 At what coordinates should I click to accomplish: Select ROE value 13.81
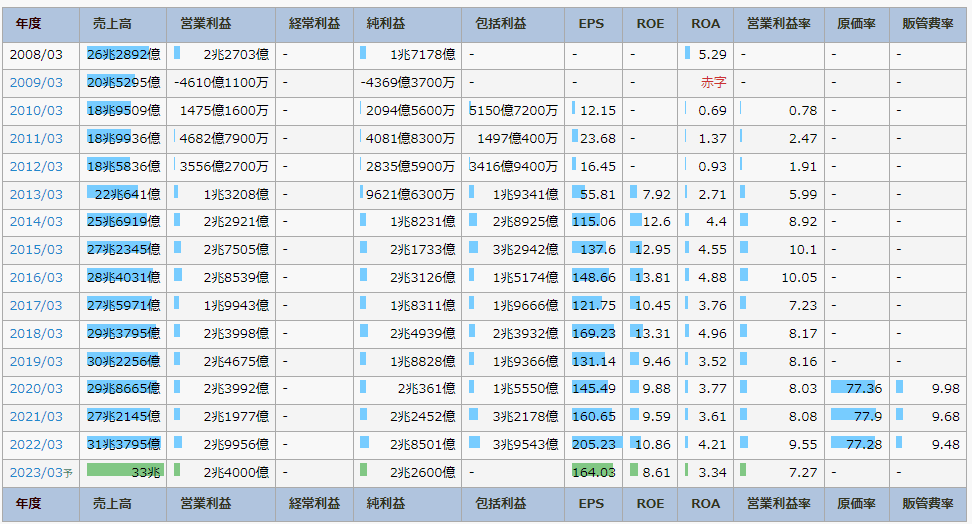point(653,277)
